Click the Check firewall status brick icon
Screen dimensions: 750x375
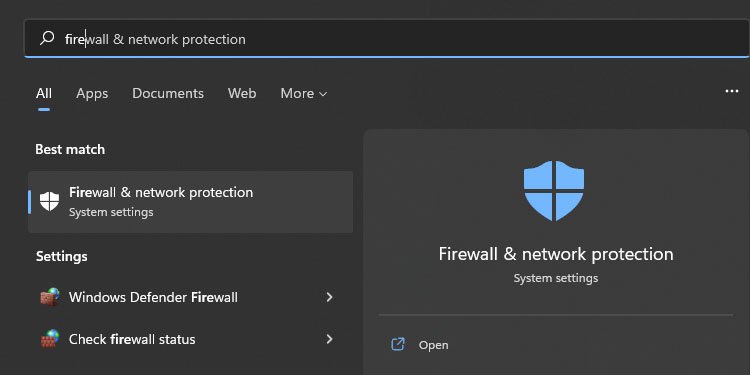[49, 339]
